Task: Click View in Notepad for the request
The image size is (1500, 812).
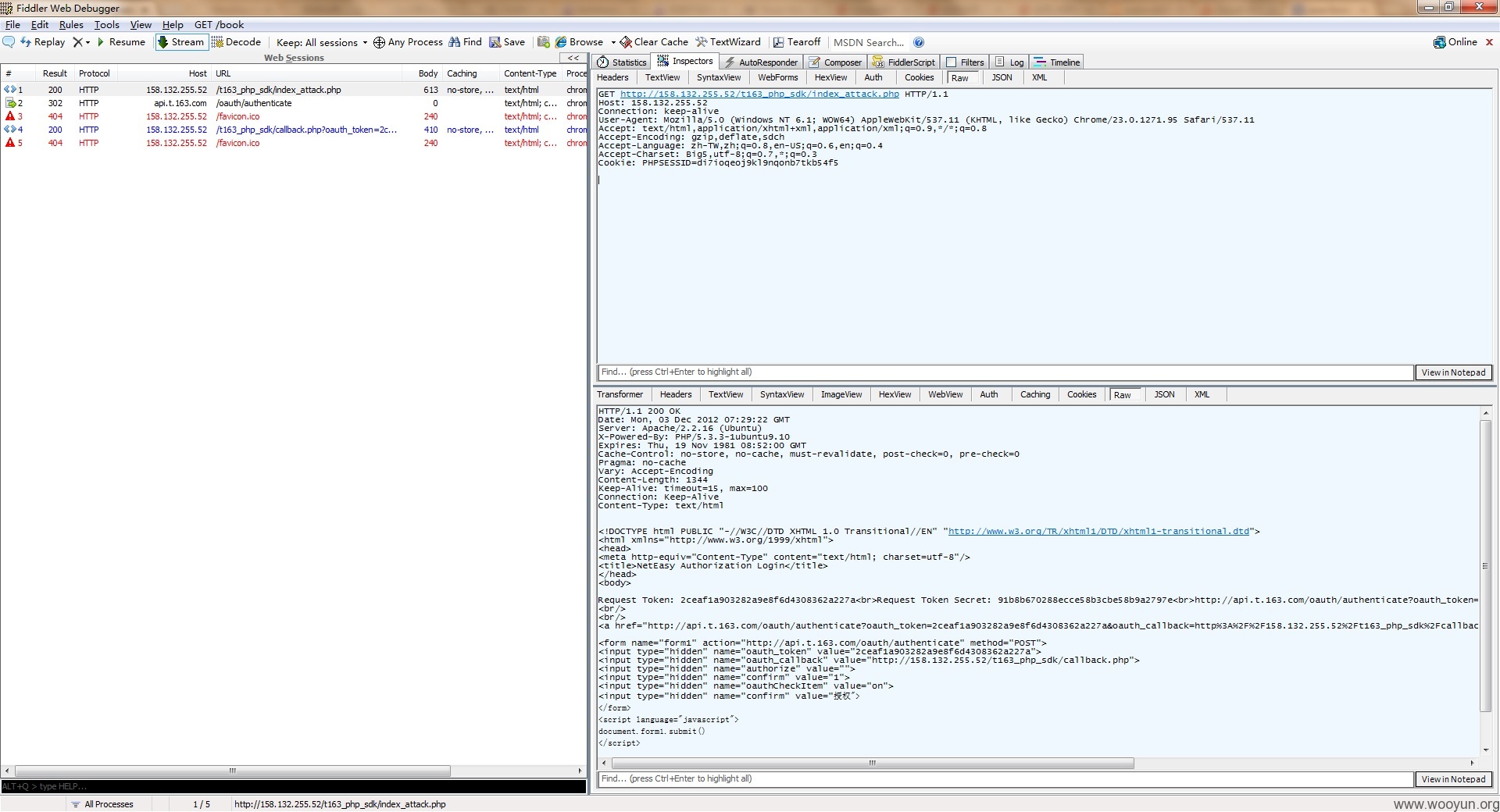Action: pos(1453,372)
